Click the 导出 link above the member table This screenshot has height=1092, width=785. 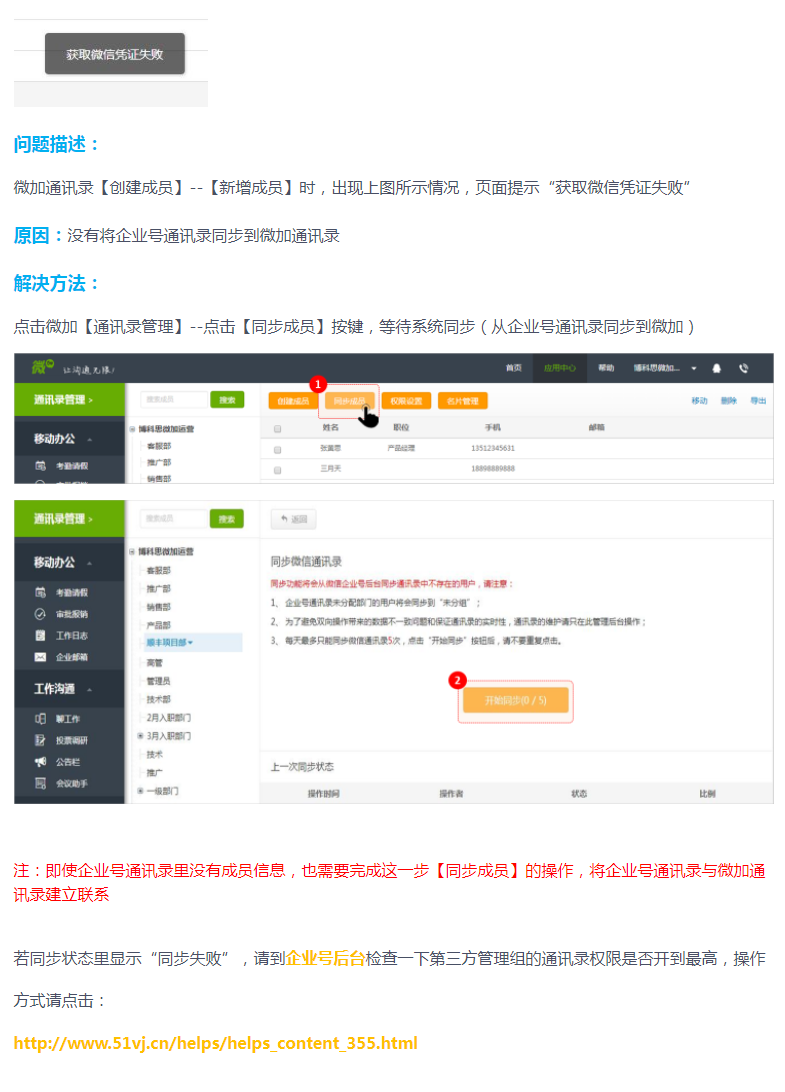pyautogui.click(x=758, y=401)
